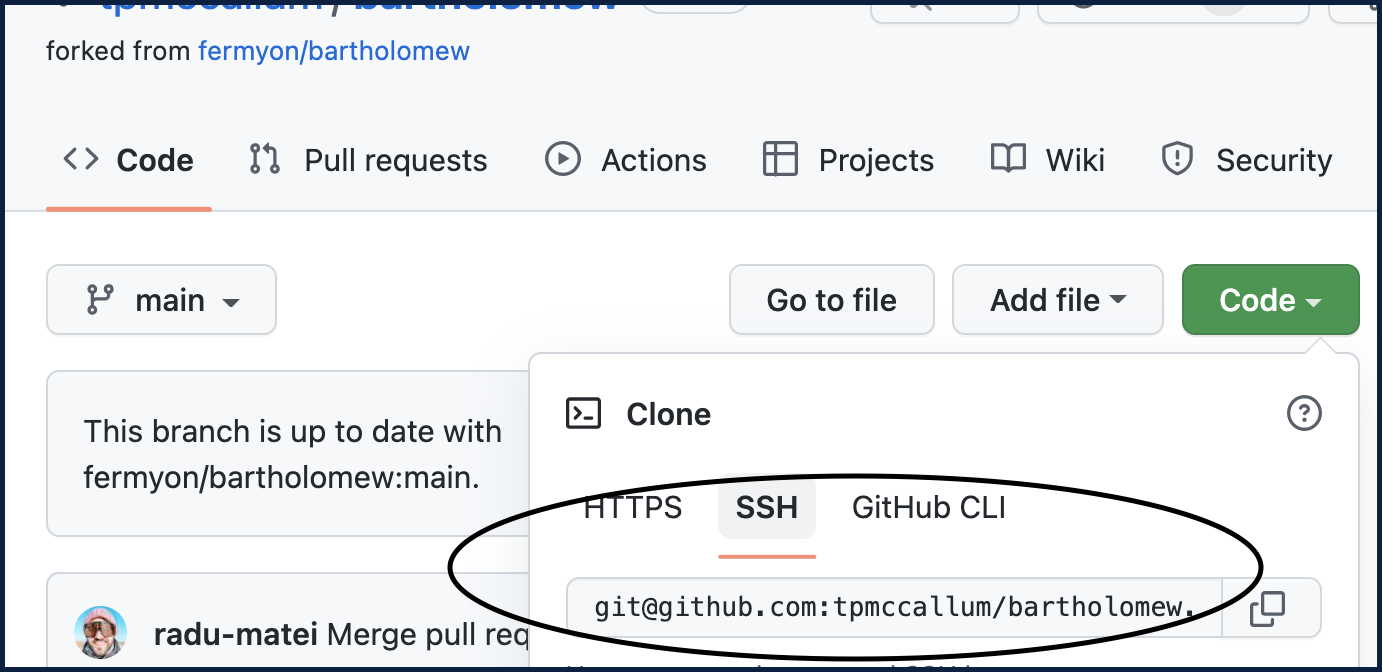Open the fermyon/bartholomew upstream repository link
Image resolution: width=1382 pixels, height=672 pixels.
334,50
